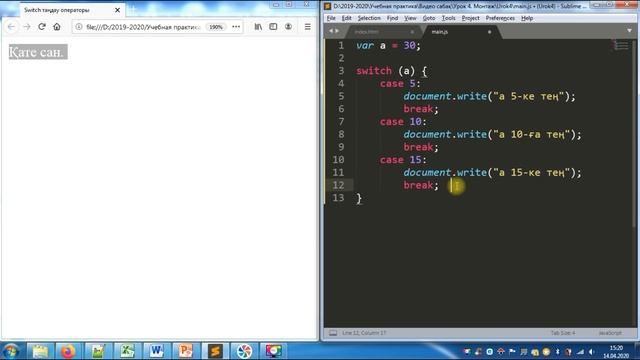The width and height of the screenshot is (640, 360).
Task: Click volume speaker icon in tray
Action: [591, 351]
